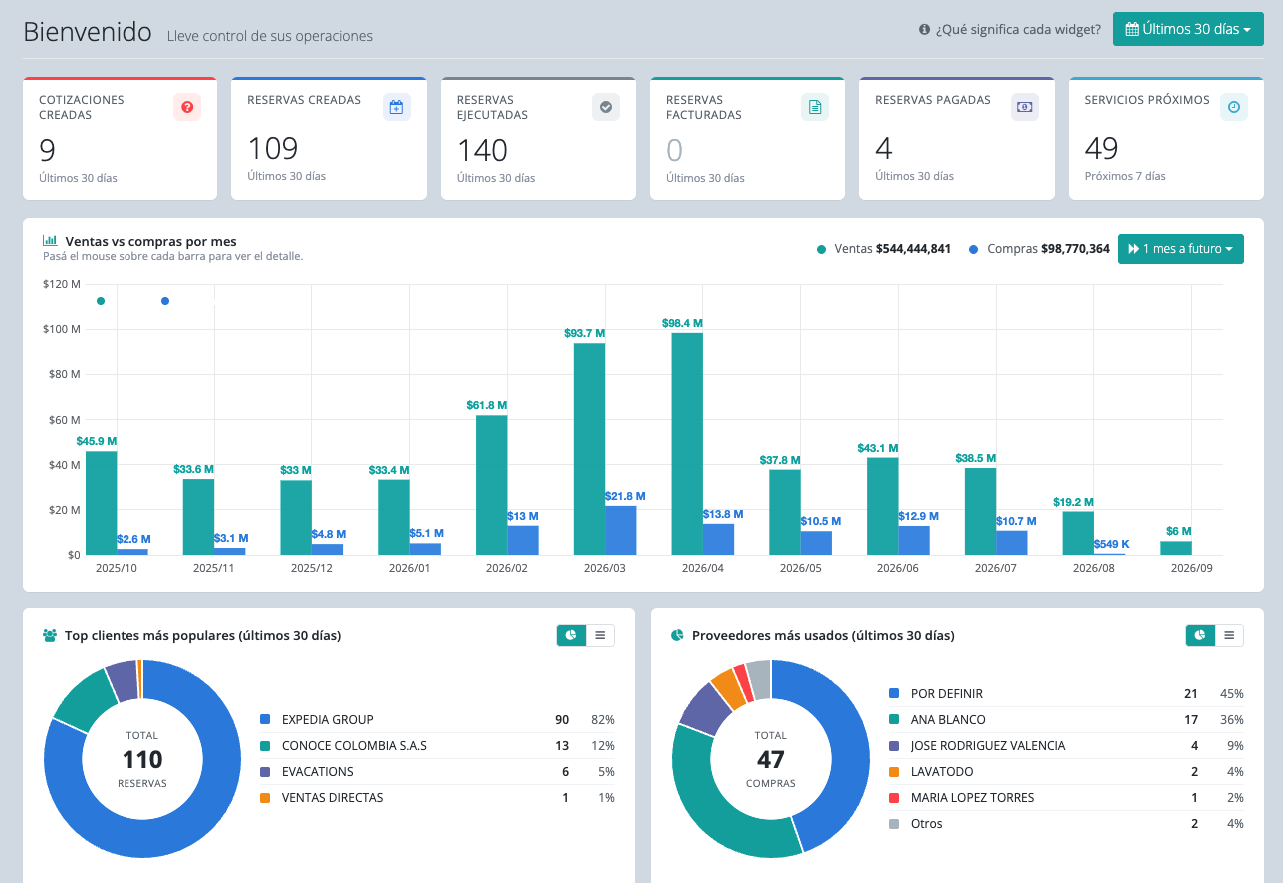
Task: Click the pie icon beside Proveedores más usados
Action: click(677, 635)
